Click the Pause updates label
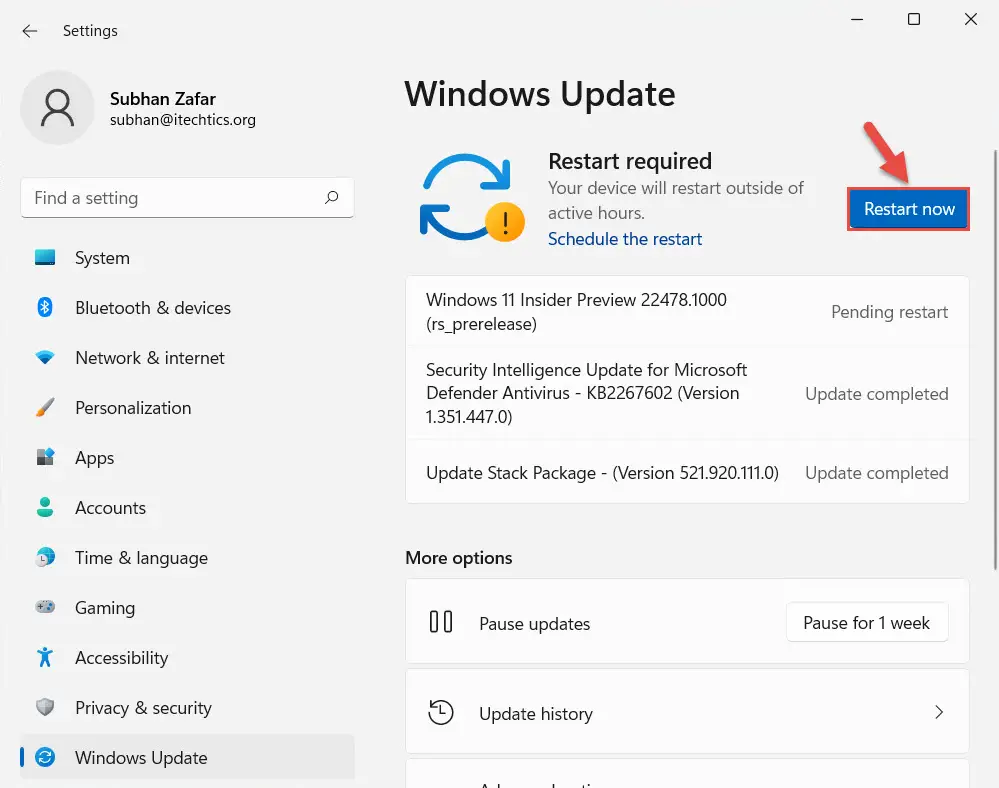The height and width of the screenshot is (788, 999). (x=535, y=624)
